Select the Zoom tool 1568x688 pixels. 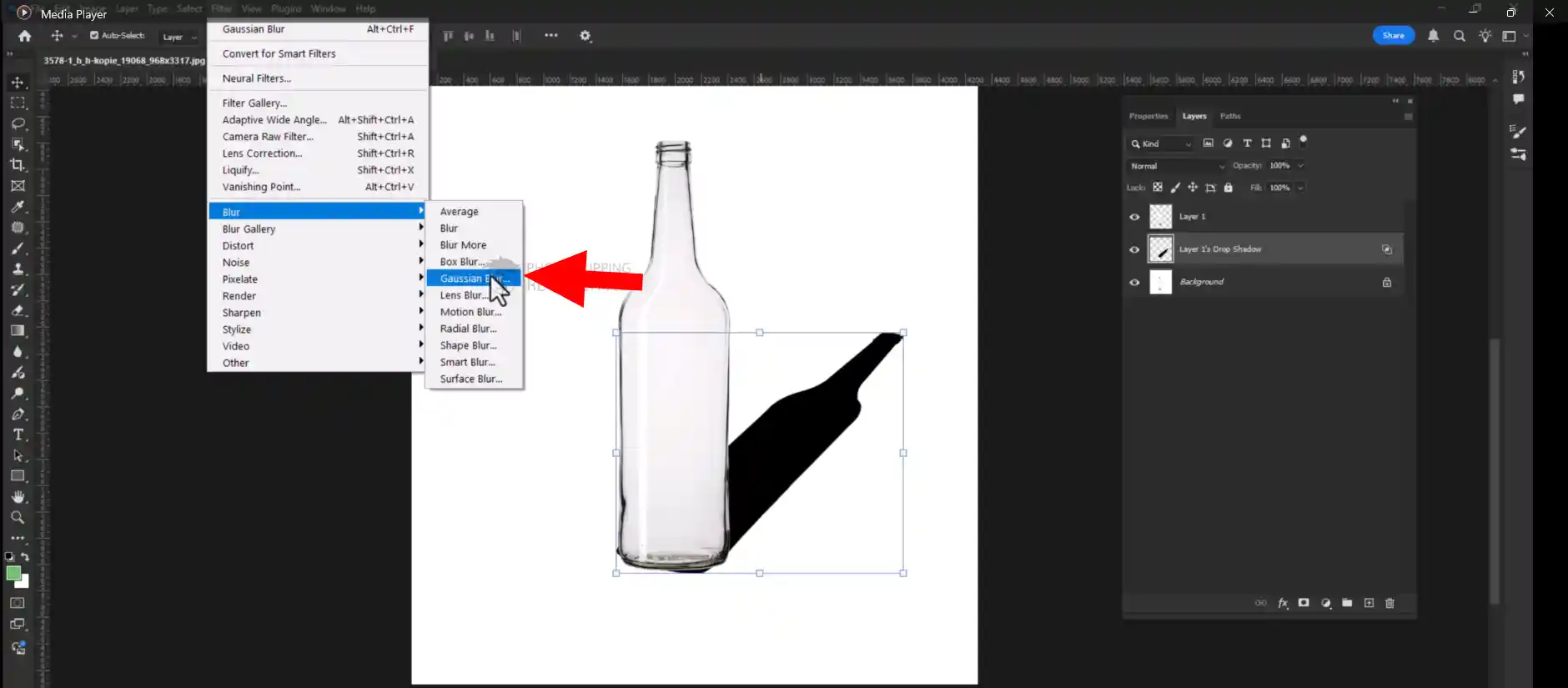pyautogui.click(x=18, y=517)
